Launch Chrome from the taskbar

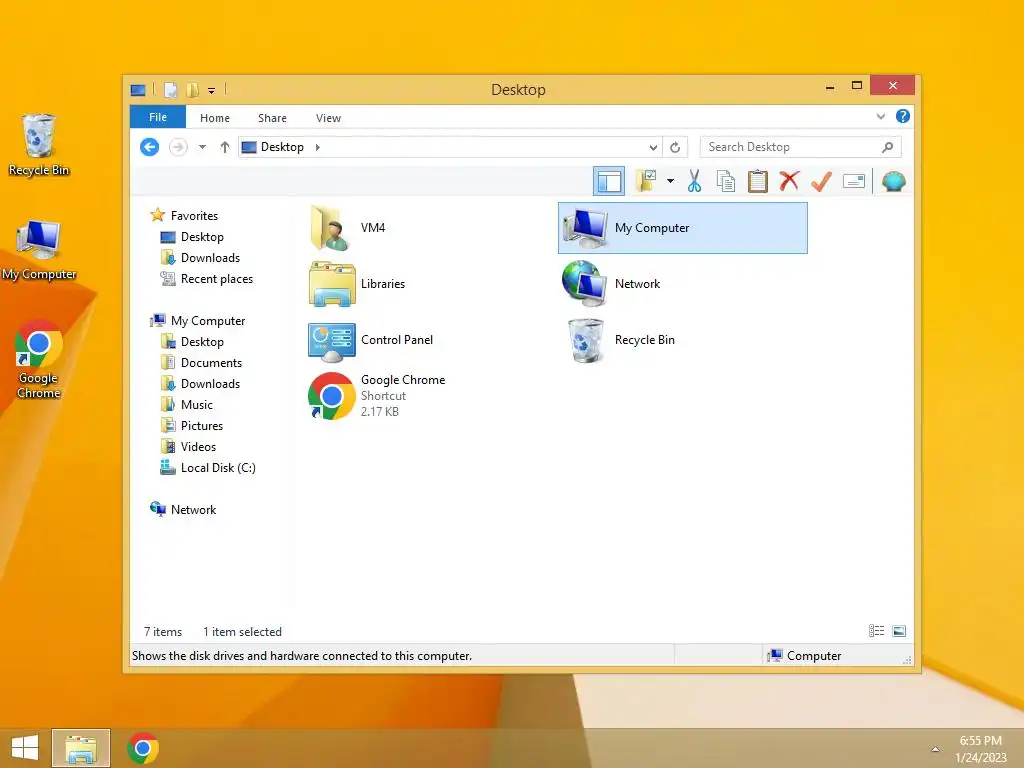143,748
